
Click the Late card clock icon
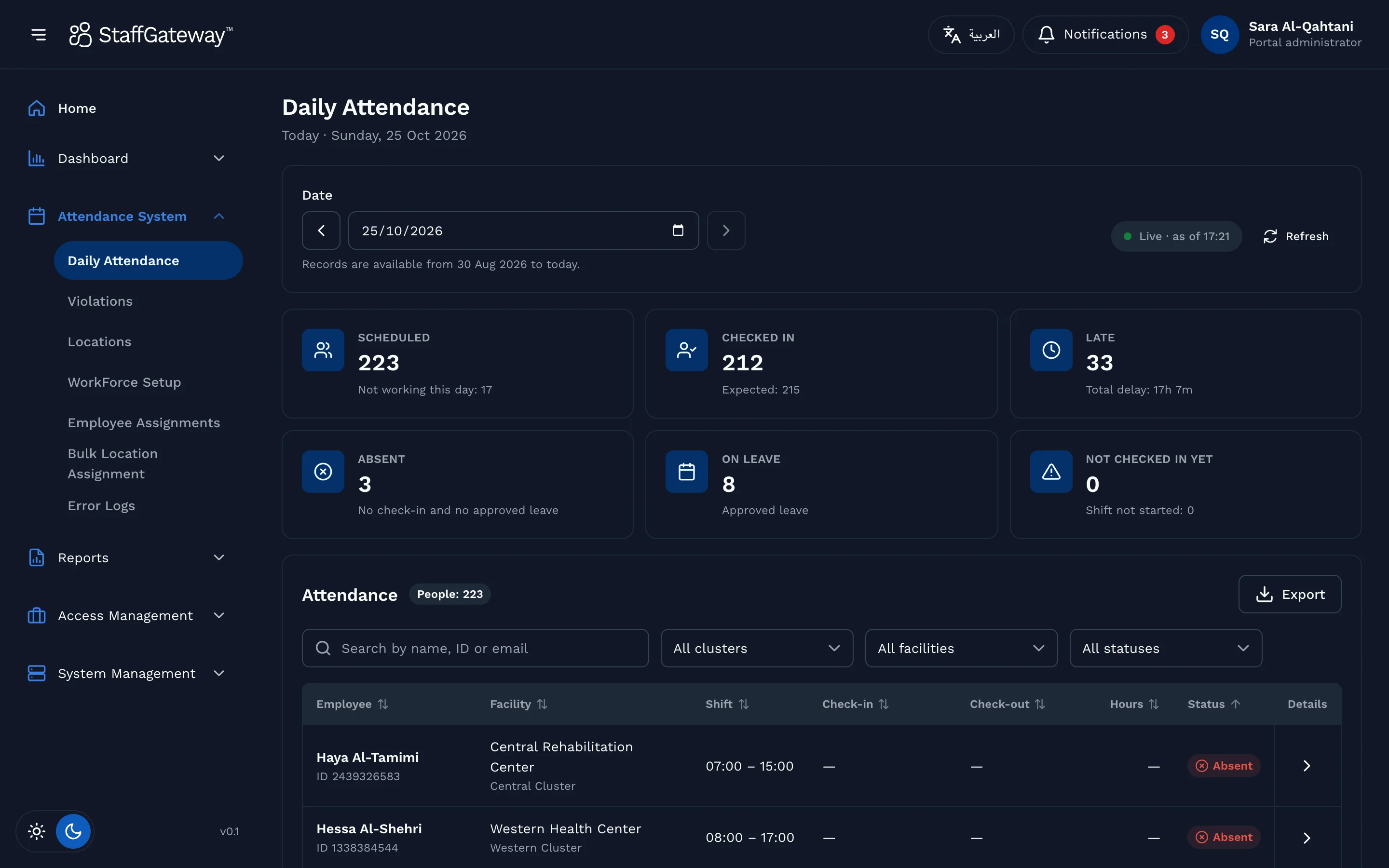[1051, 350]
